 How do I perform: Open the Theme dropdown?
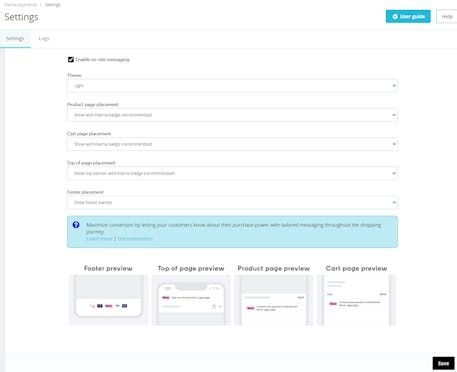232,86
